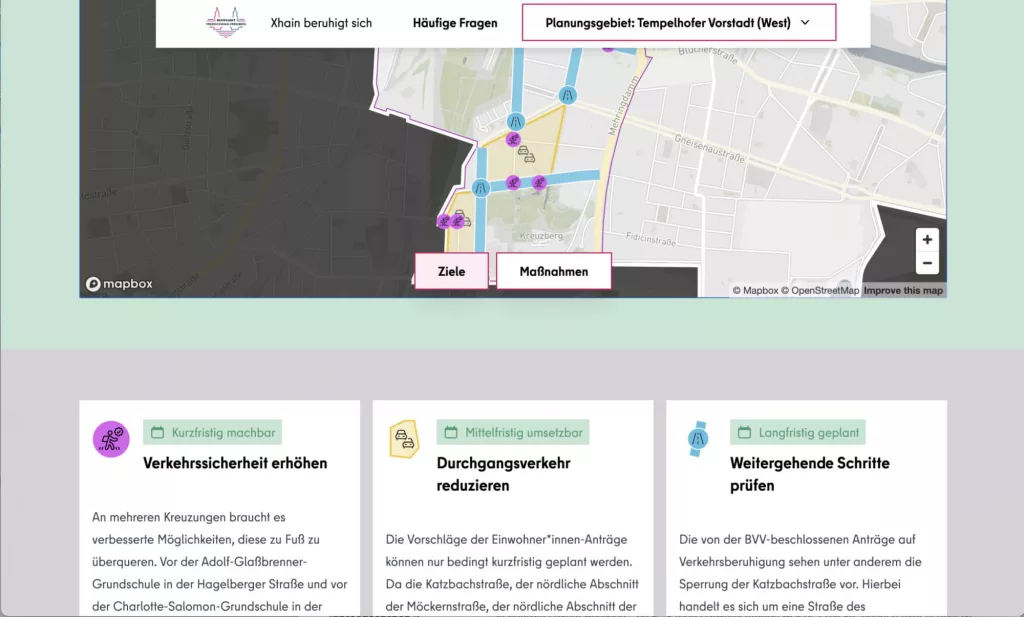The width and height of the screenshot is (1024, 617).
Task: Click the yellow car badge above Durchgangsverkehr reduzieren
Action: (403, 437)
